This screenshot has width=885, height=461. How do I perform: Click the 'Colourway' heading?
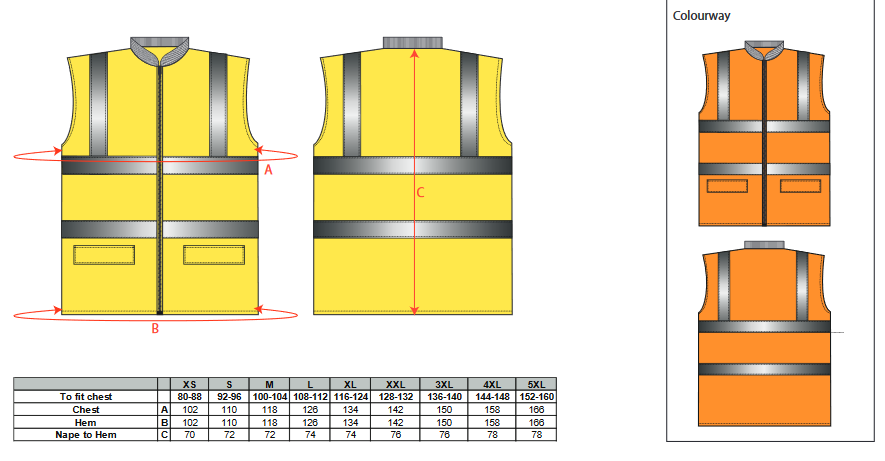click(701, 16)
